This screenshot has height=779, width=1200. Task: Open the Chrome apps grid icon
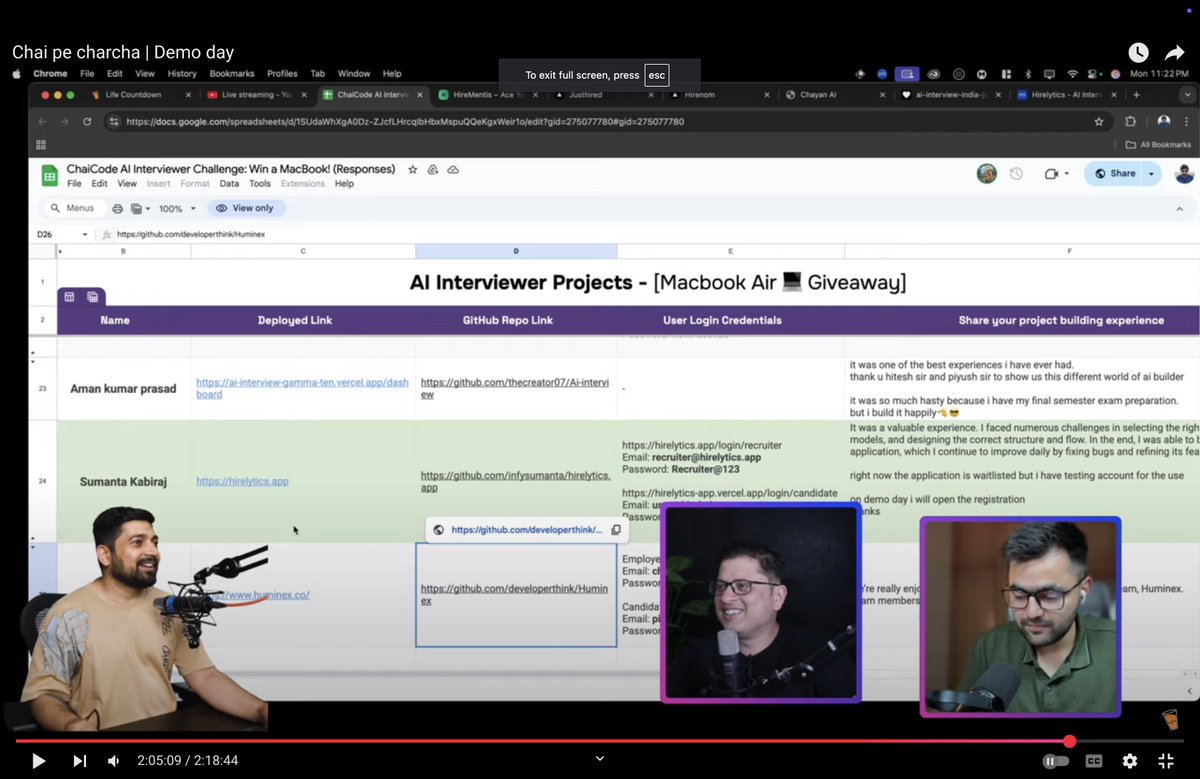(x=41, y=145)
